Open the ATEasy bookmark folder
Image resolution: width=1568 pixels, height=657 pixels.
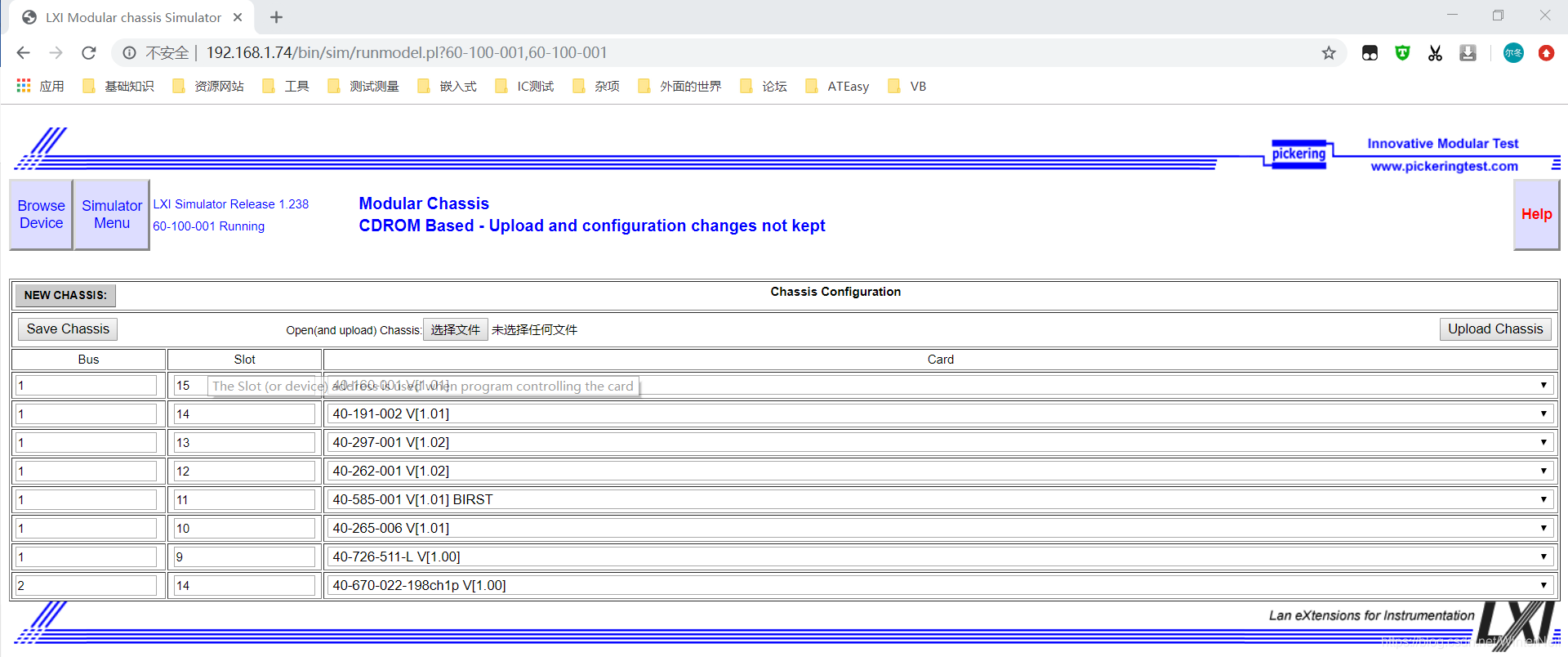click(x=837, y=86)
